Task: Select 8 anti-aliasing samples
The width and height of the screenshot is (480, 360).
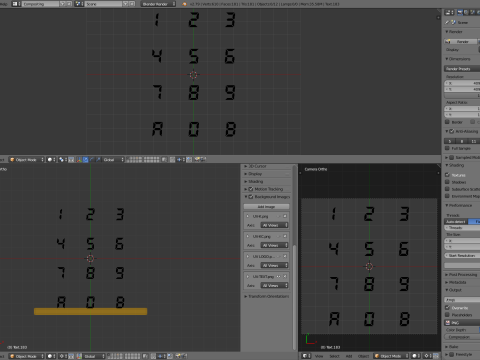Action: point(461,141)
